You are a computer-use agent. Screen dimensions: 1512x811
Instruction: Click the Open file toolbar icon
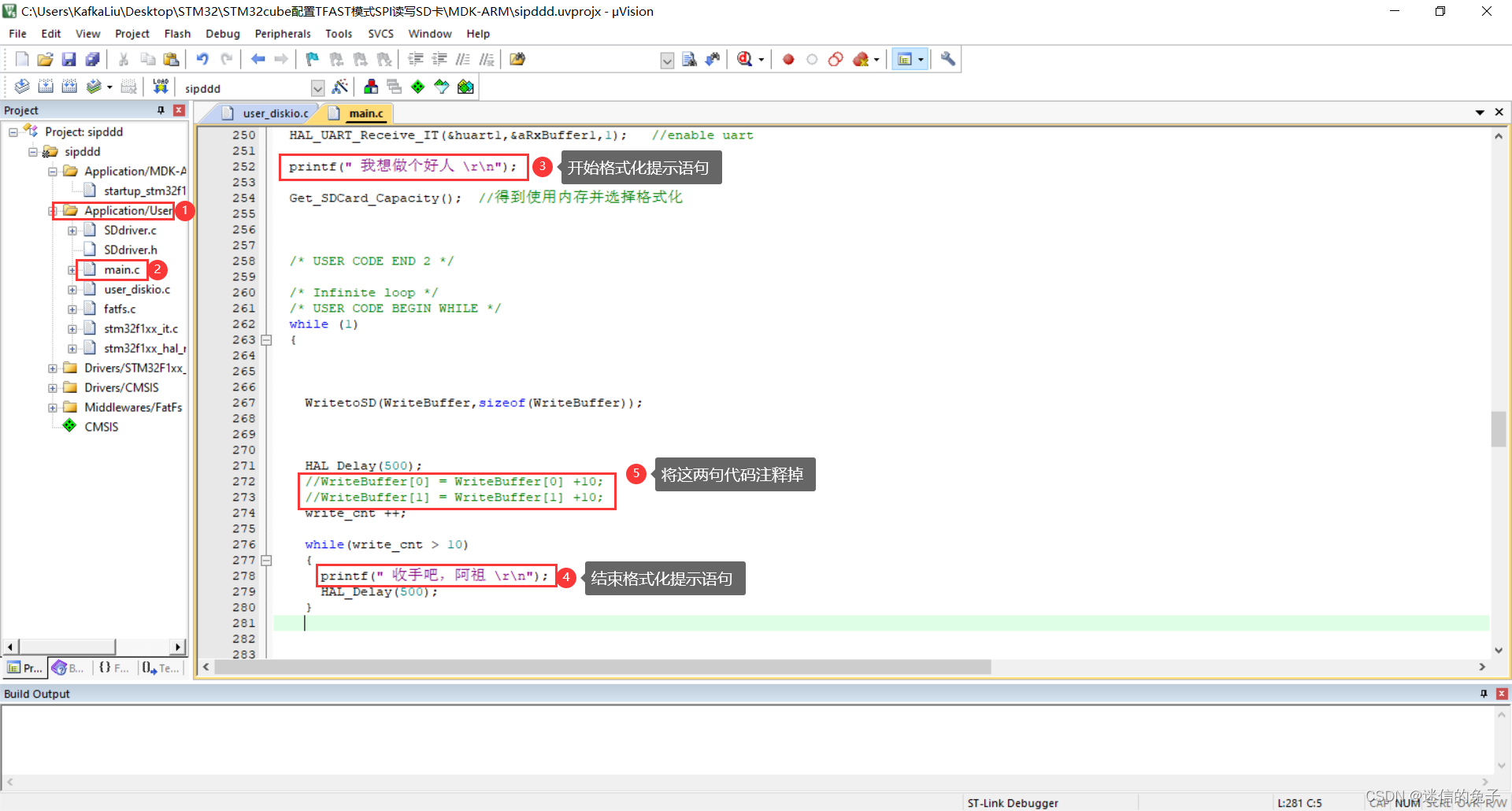pos(46,59)
